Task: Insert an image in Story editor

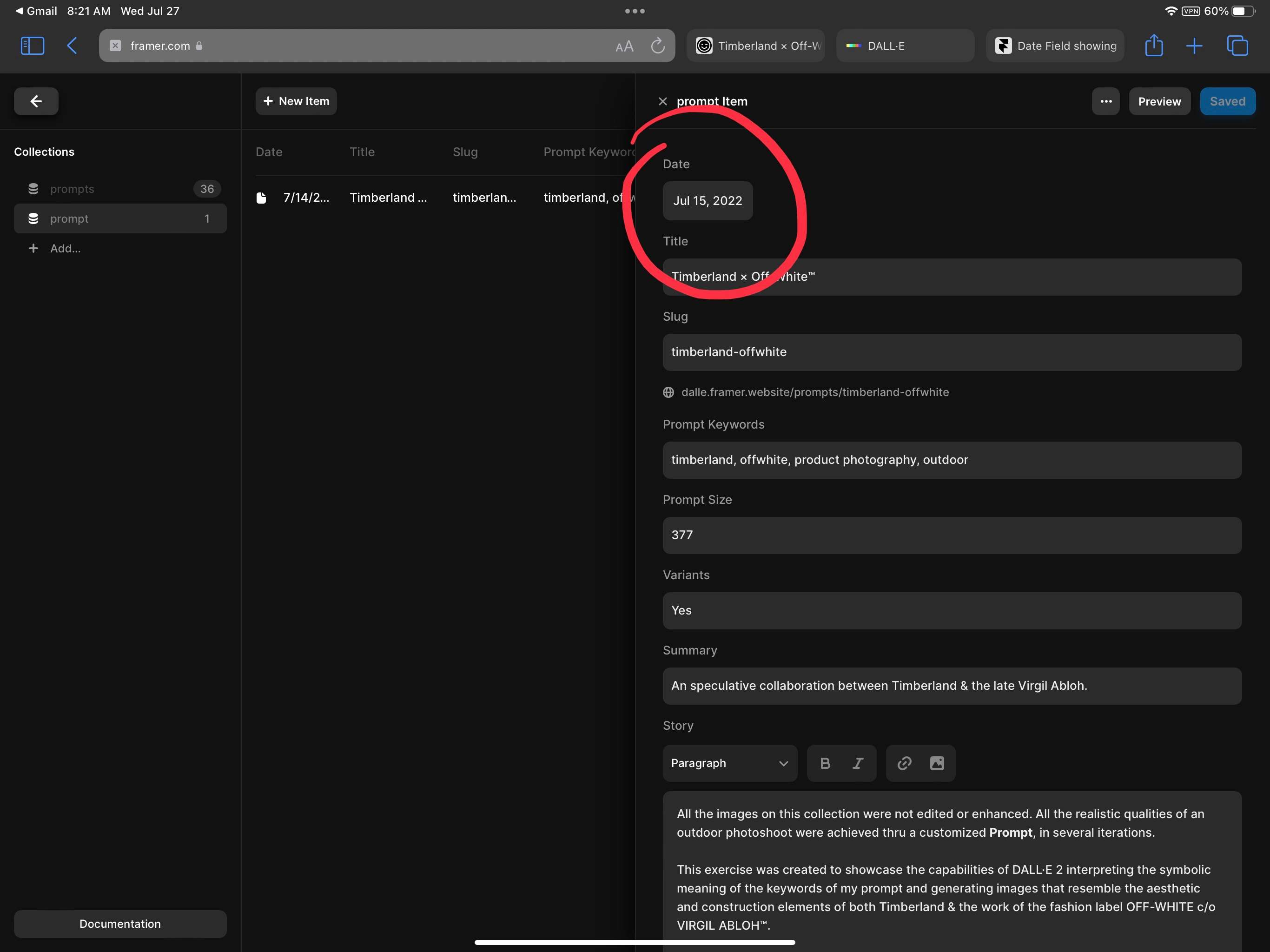Action: [937, 763]
